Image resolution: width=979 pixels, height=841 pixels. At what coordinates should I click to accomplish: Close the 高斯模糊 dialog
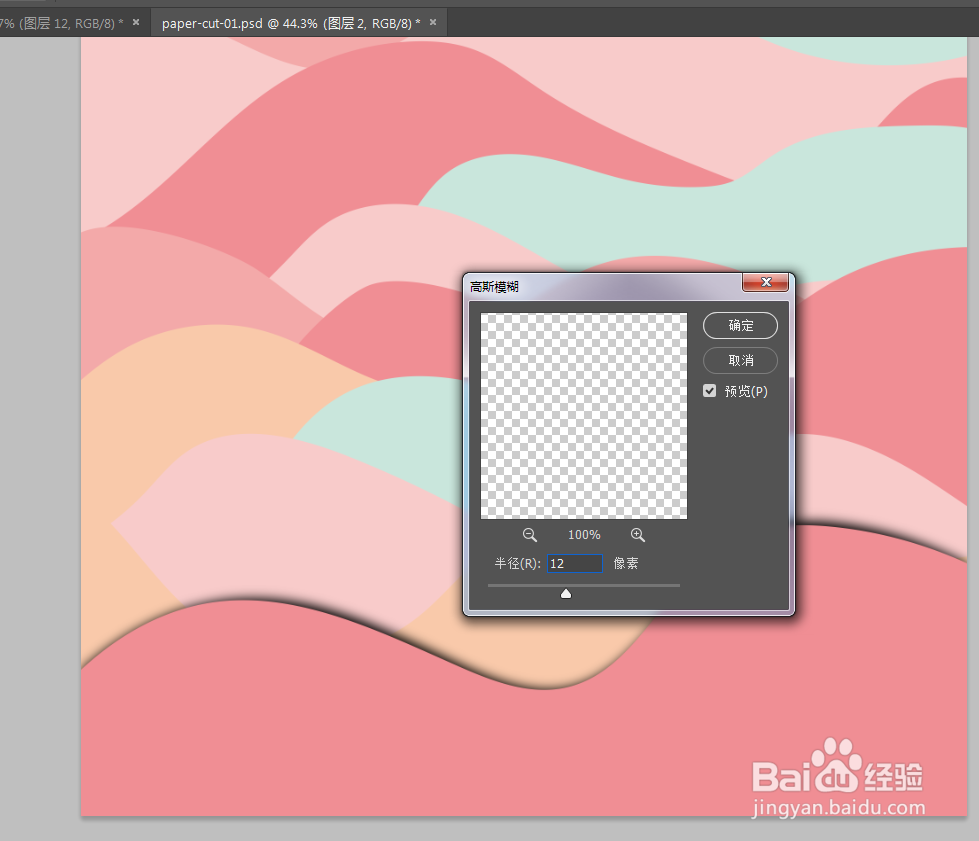765,282
